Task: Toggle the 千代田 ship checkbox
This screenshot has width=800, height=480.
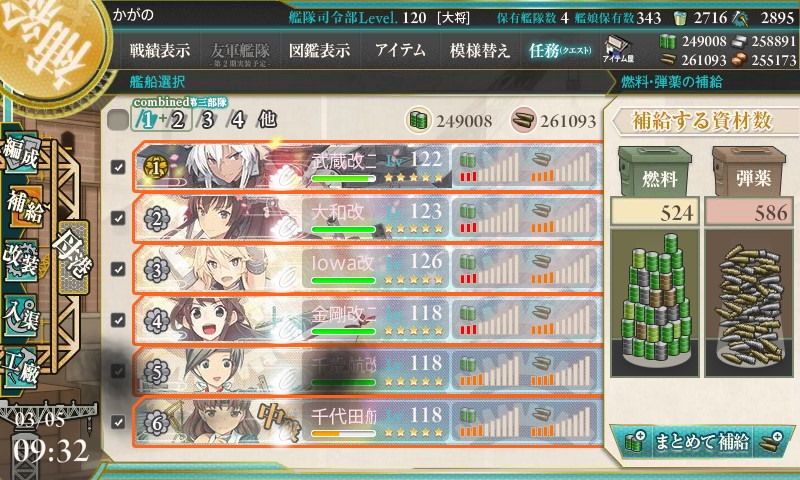Action: tap(118, 422)
